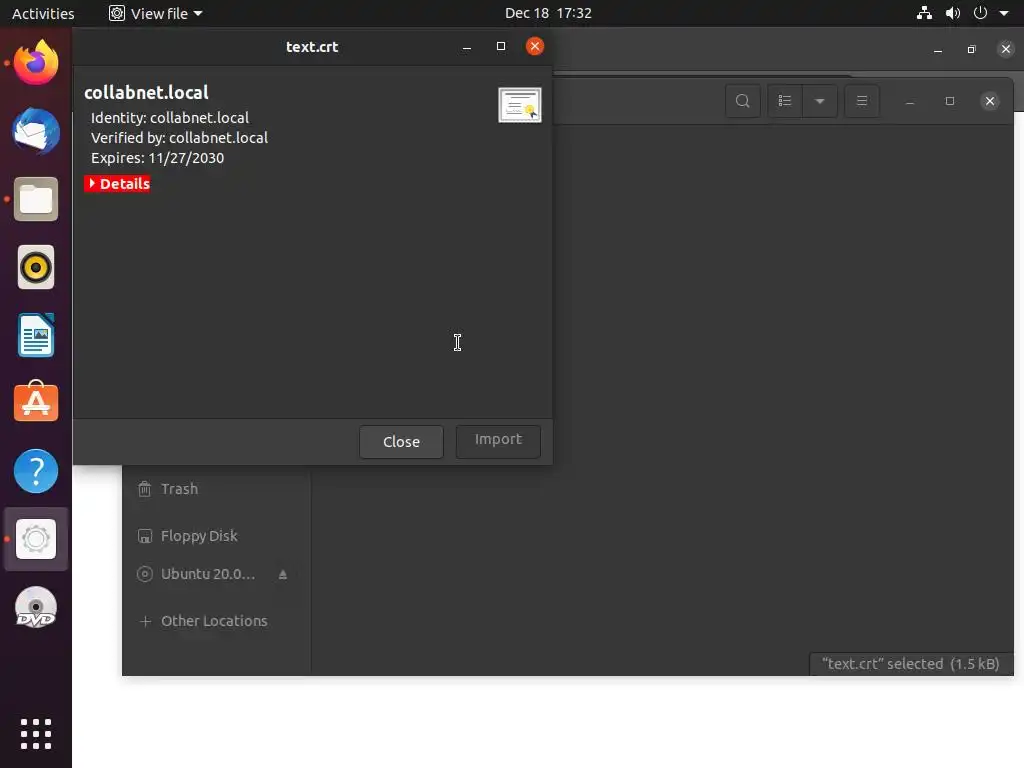Open Other Locations in the sidebar

point(216,621)
